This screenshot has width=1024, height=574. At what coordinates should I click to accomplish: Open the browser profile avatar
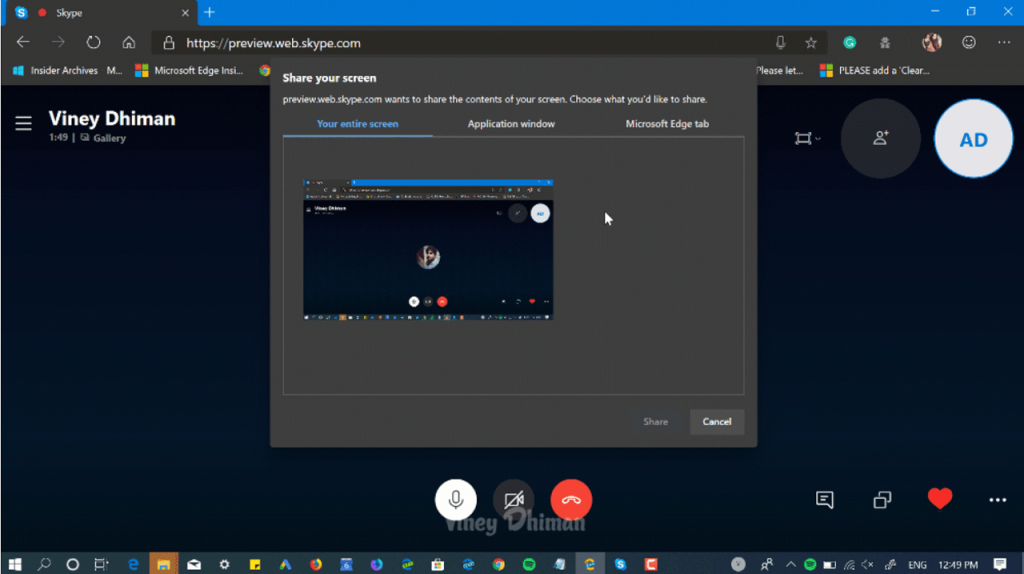[932, 42]
